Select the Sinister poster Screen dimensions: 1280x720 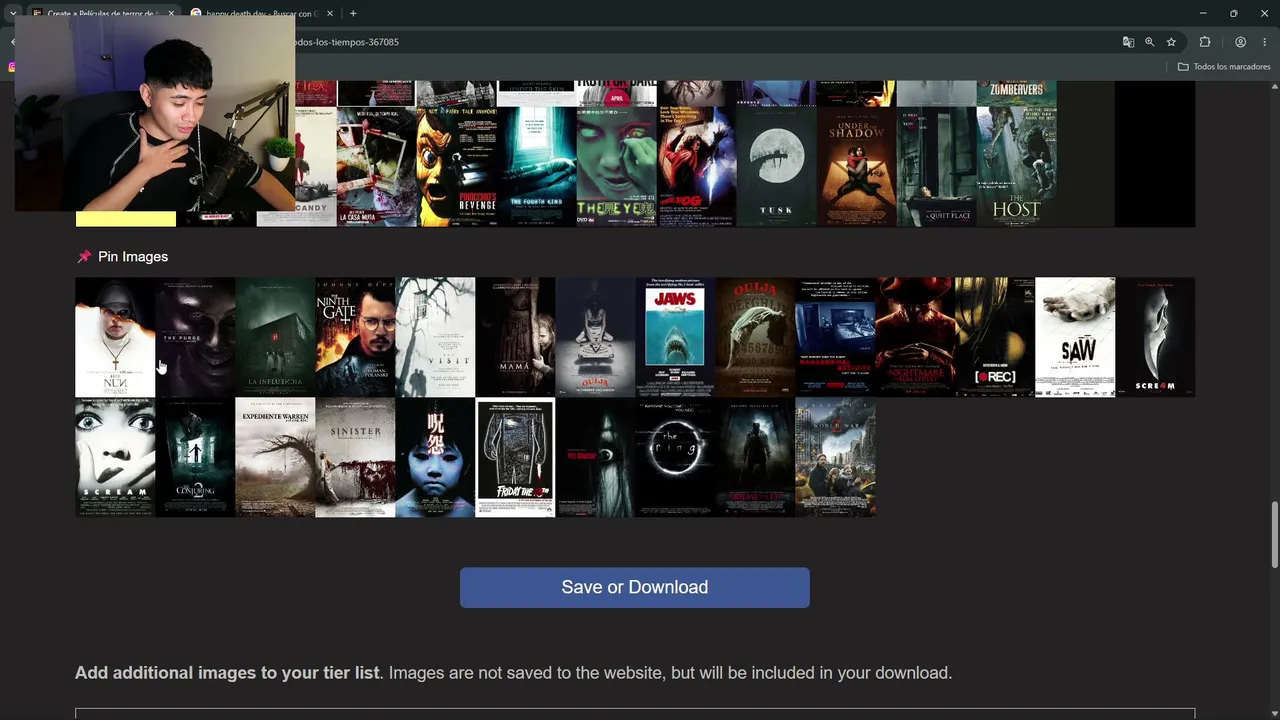coord(355,457)
